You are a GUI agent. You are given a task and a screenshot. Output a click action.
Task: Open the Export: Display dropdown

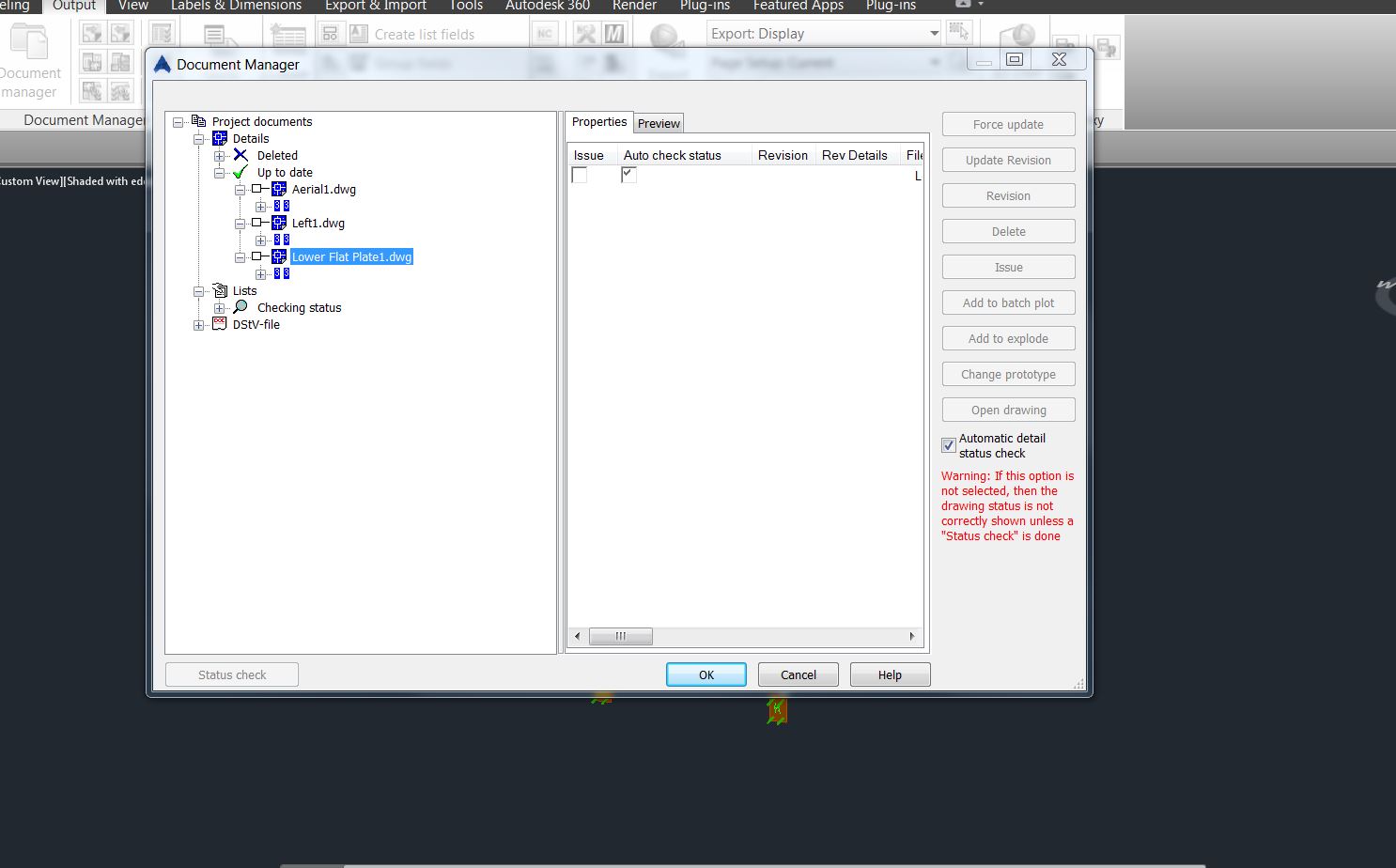pos(933,33)
